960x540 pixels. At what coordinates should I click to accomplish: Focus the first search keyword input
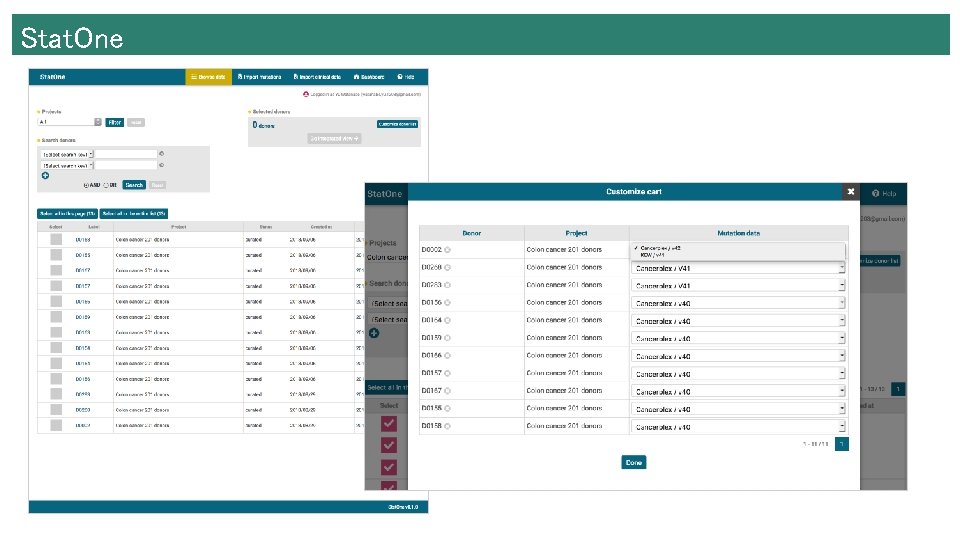tap(126, 154)
